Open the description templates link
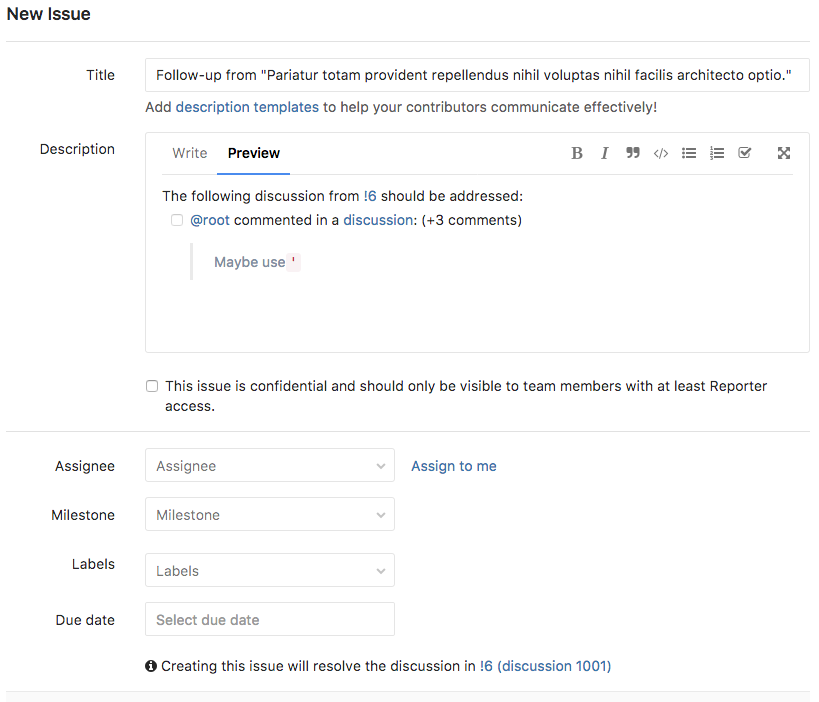The height and width of the screenshot is (702, 819). pyautogui.click(x=247, y=107)
